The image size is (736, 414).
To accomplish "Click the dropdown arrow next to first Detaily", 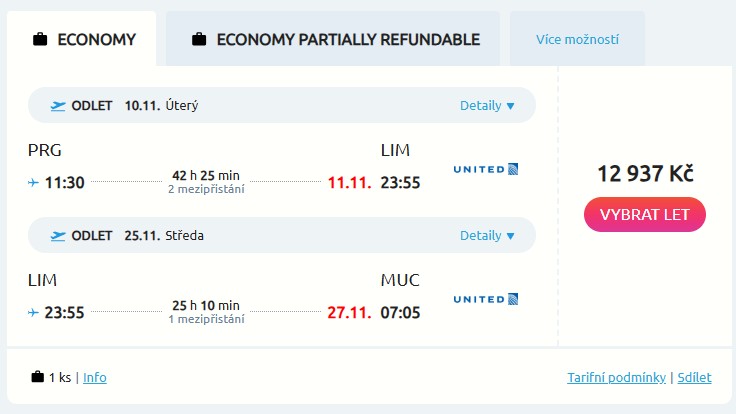I will [x=511, y=106].
